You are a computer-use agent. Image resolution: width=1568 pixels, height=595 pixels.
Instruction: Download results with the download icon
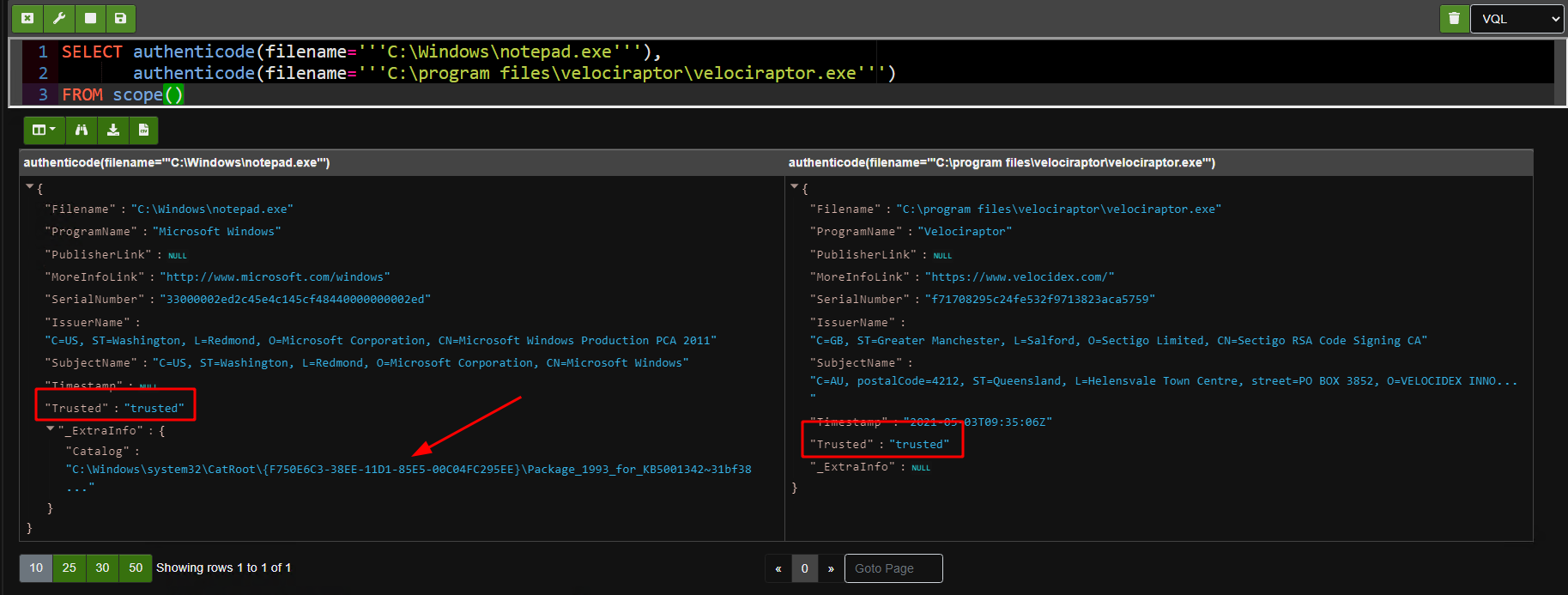112,130
